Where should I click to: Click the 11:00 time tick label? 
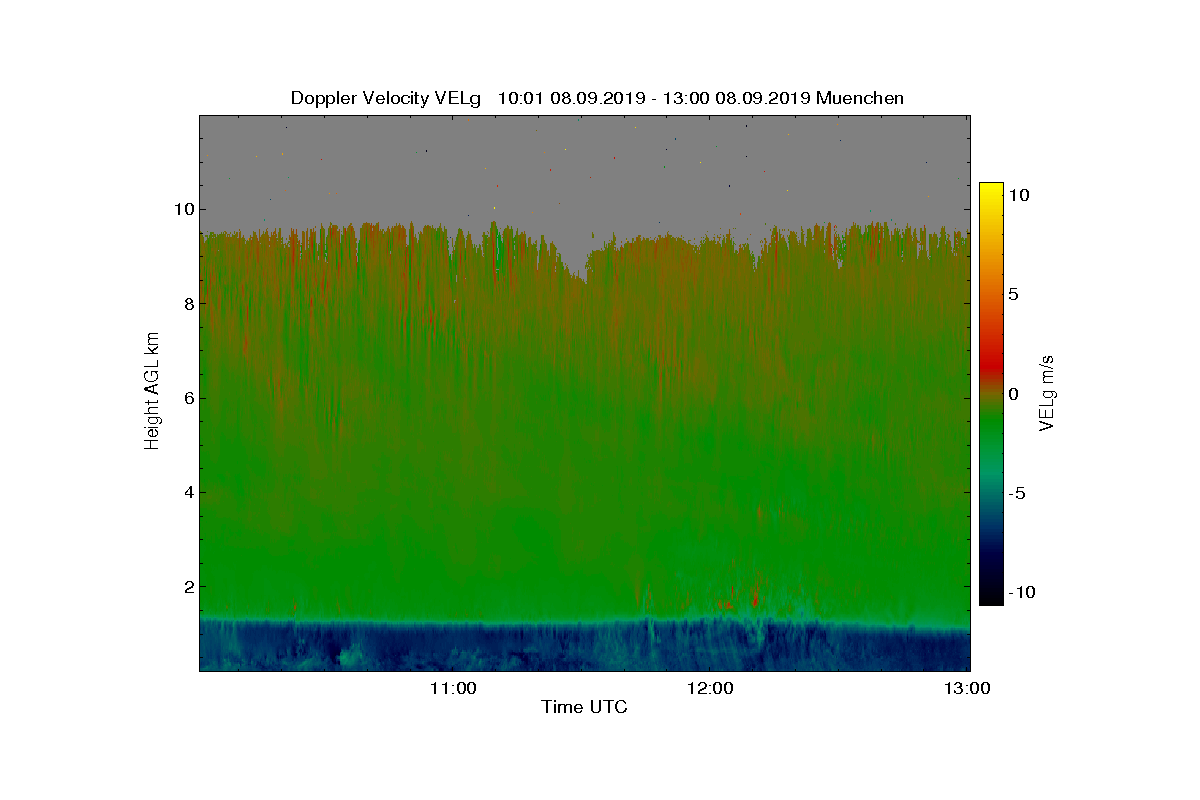[x=455, y=688]
